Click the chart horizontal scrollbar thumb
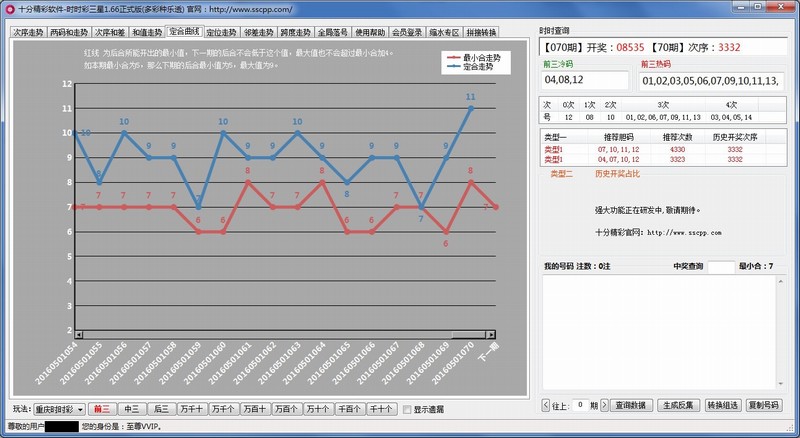Viewport: 800px width, 438px height. pos(468,335)
